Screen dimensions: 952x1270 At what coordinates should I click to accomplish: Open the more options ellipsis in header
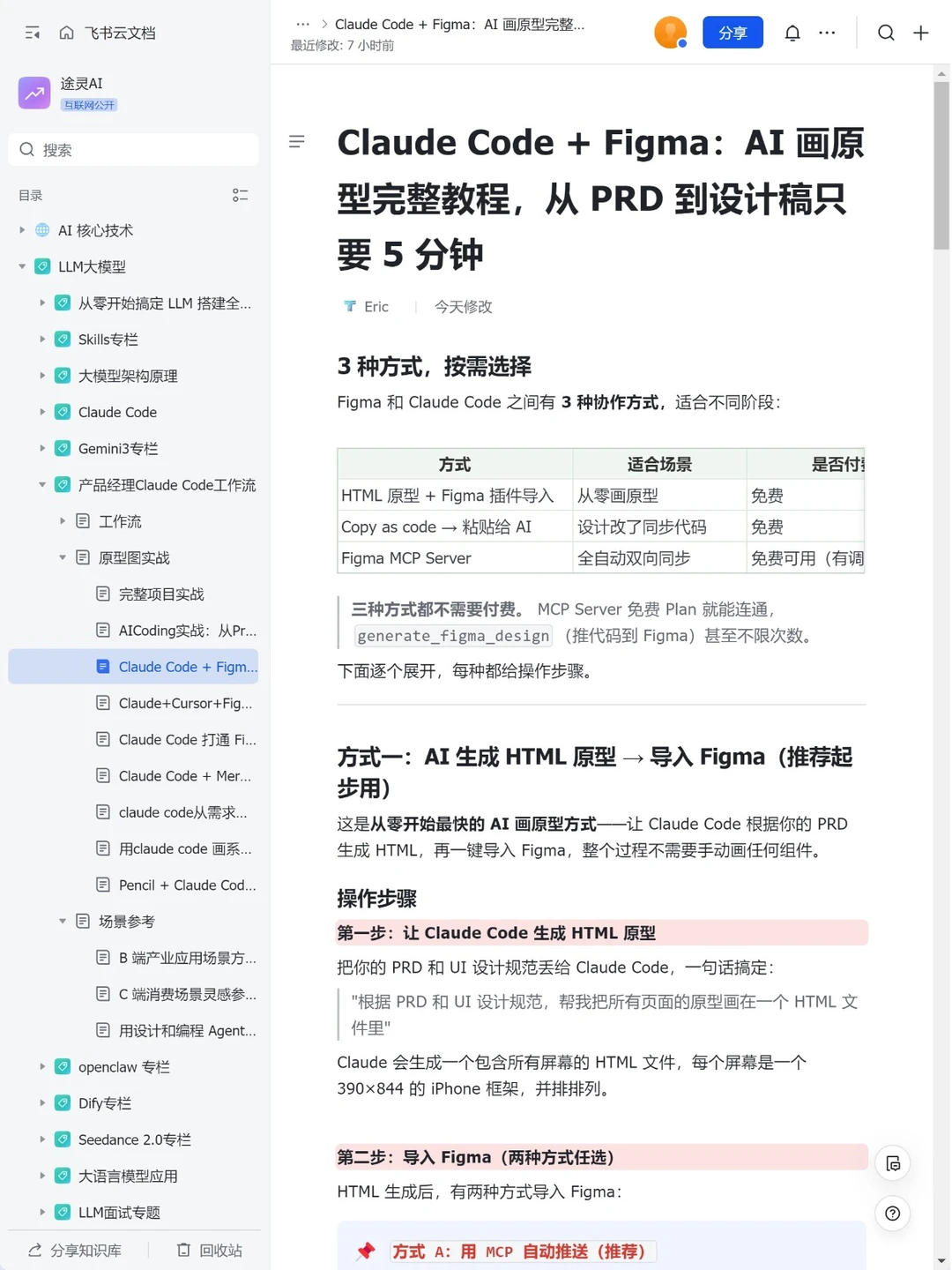827,33
